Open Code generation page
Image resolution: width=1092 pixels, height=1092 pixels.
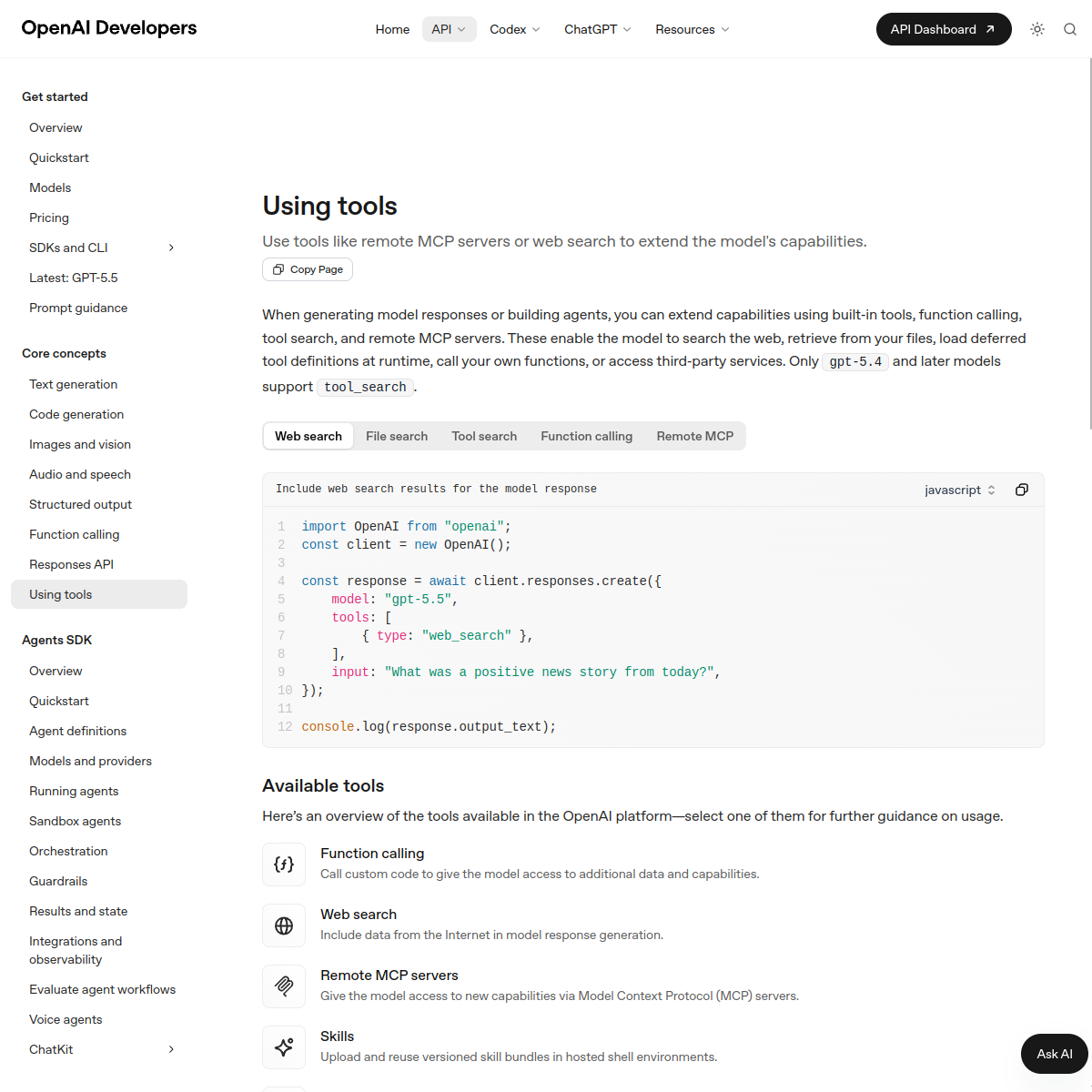tap(76, 414)
